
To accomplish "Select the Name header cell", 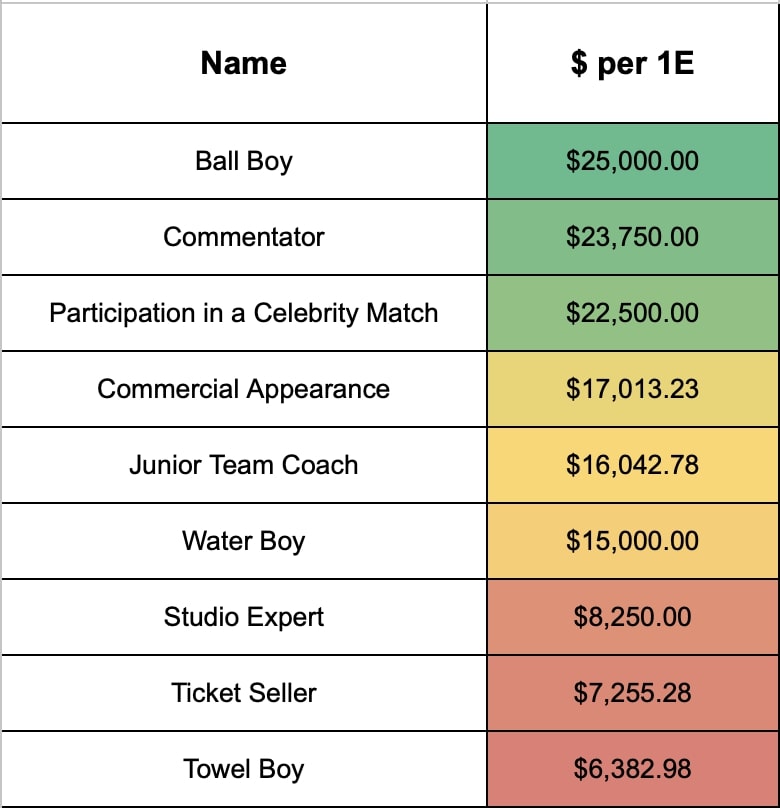I will 244,63.
